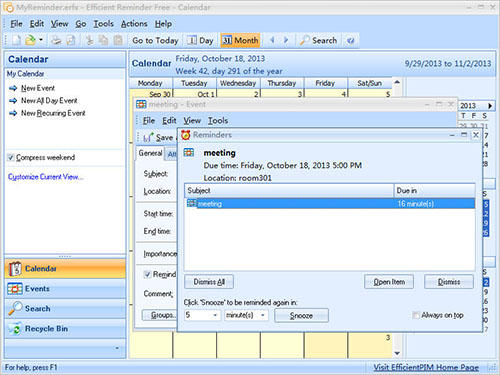Click the Print toolbar icon

[x=56, y=40]
